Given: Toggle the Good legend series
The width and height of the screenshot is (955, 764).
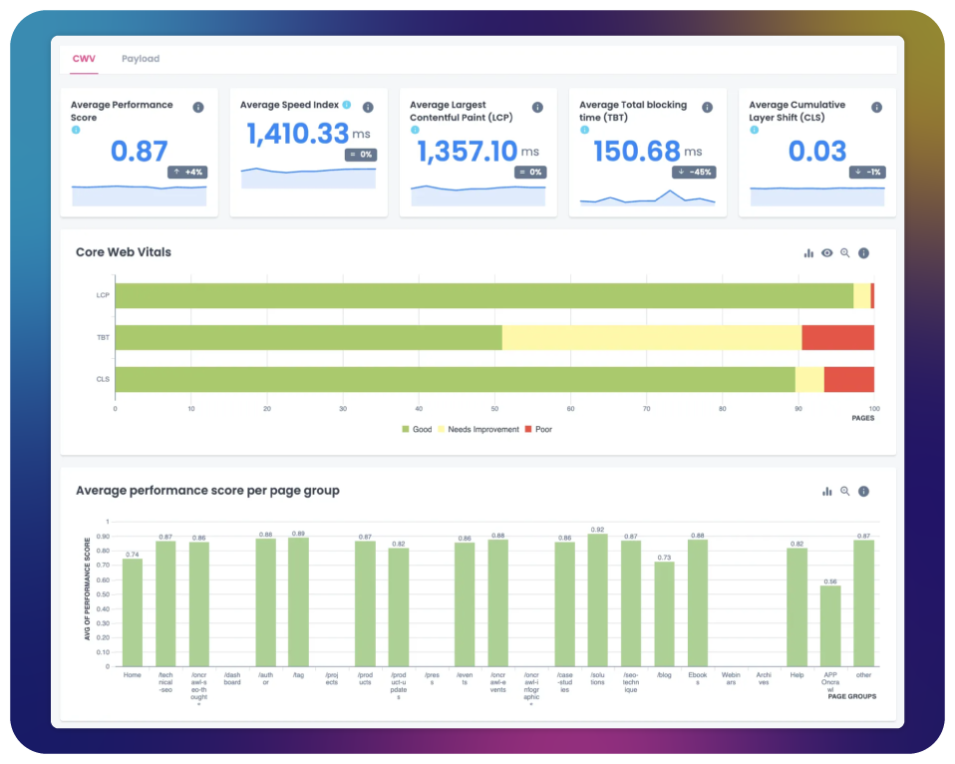Looking at the screenshot, I should pyautogui.click(x=419, y=429).
